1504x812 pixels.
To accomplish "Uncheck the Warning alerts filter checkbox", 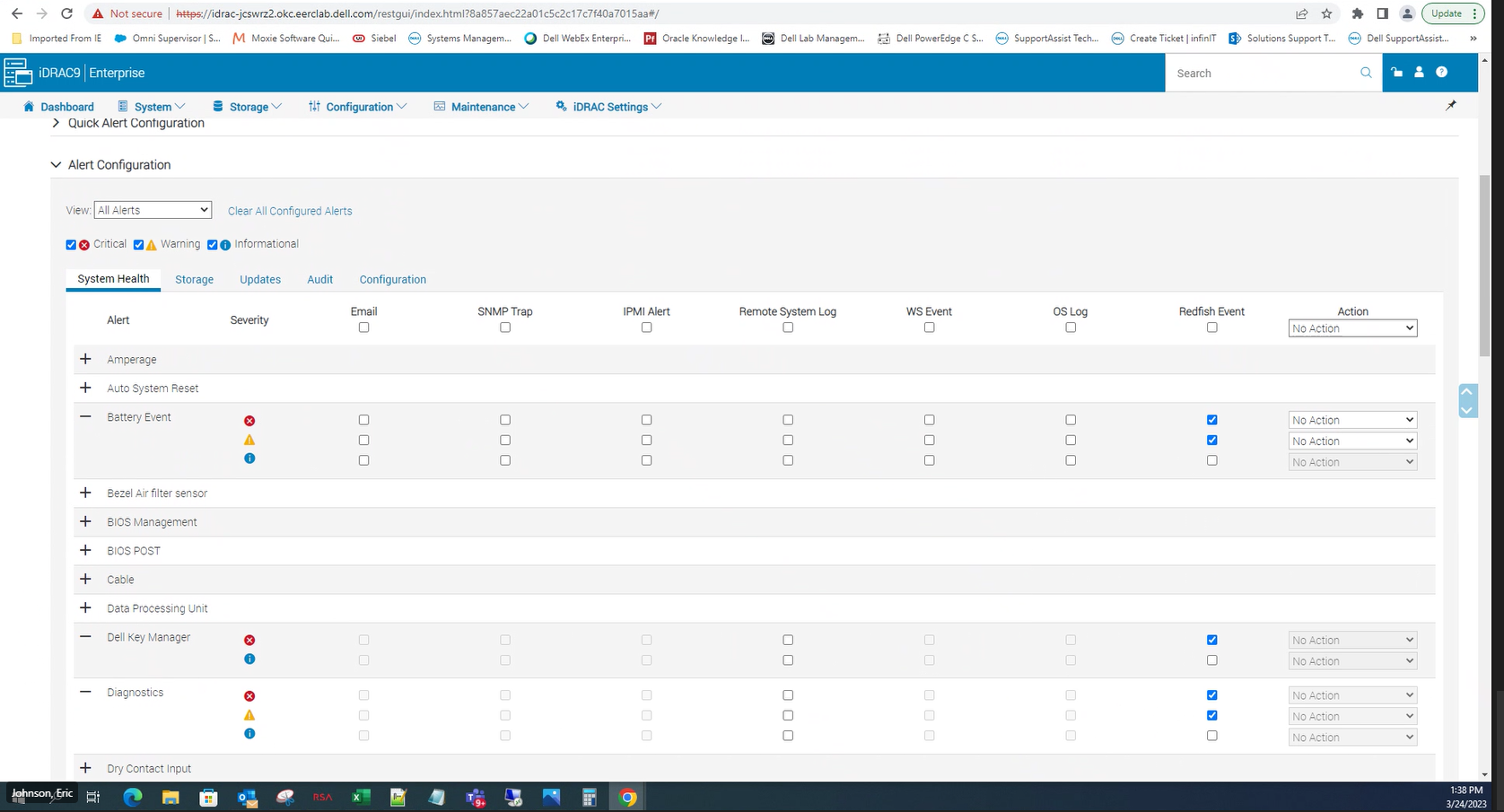I will pyautogui.click(x=138, y=244).
